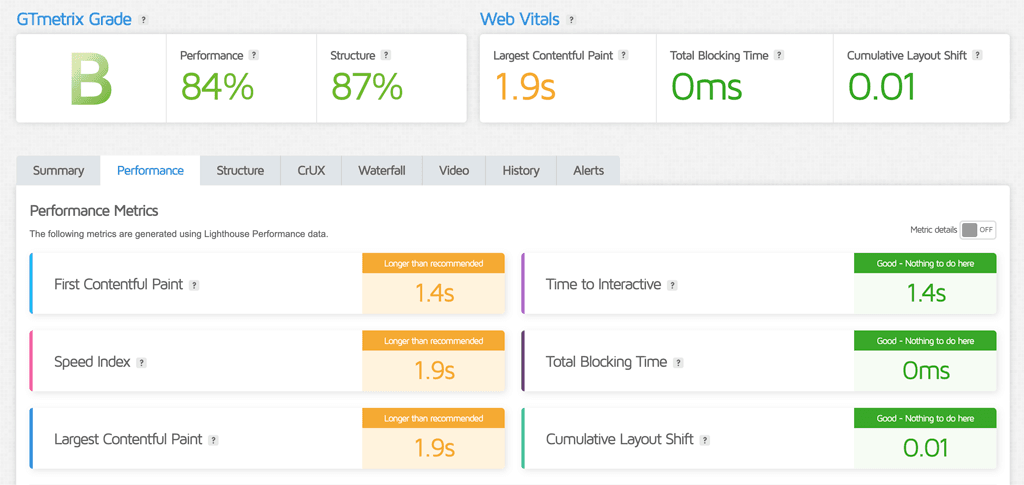Open help for First Contentful Paint metric
Image resolution: width=1024 pixels, height=485 pixels.
click(x=194, y=285)
